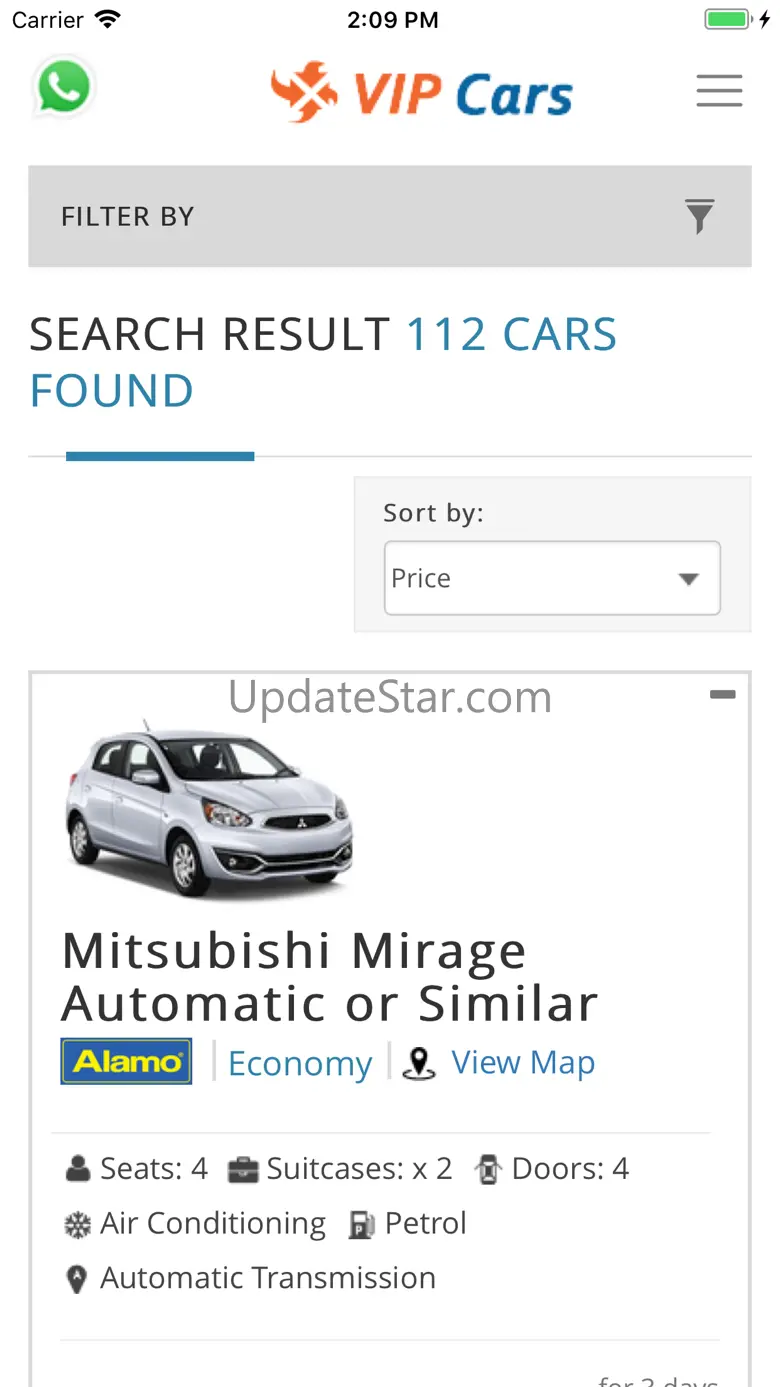Click the Economy category link
Image resolution: width=780 pixels, height=1387 pixels.
coord(300,1064)
